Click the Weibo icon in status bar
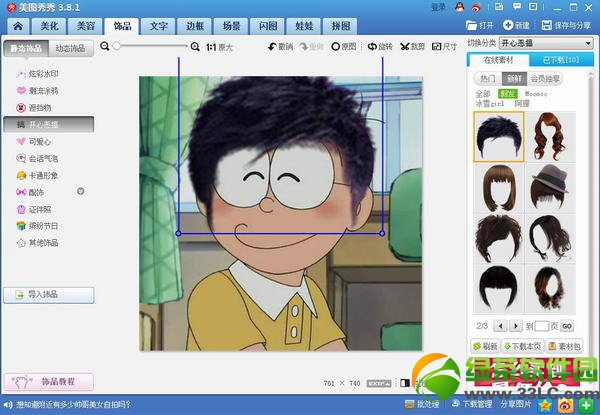This screenshot has height=415, width=600. pos(565,405)
